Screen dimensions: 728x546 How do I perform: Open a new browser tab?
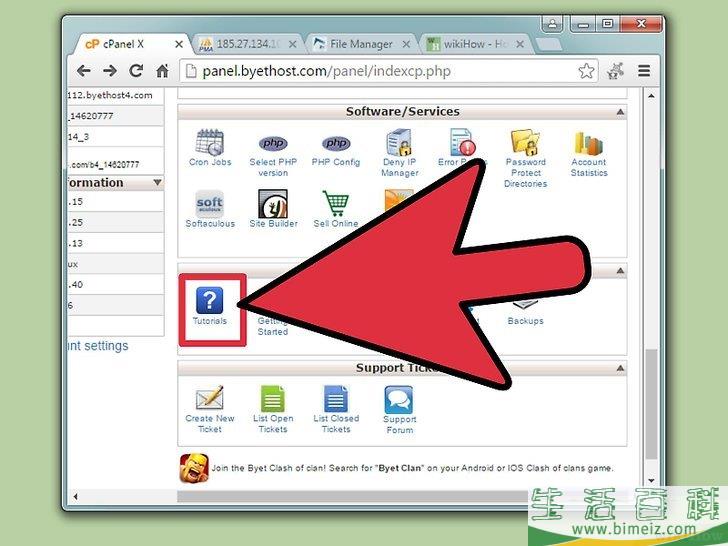548,44
